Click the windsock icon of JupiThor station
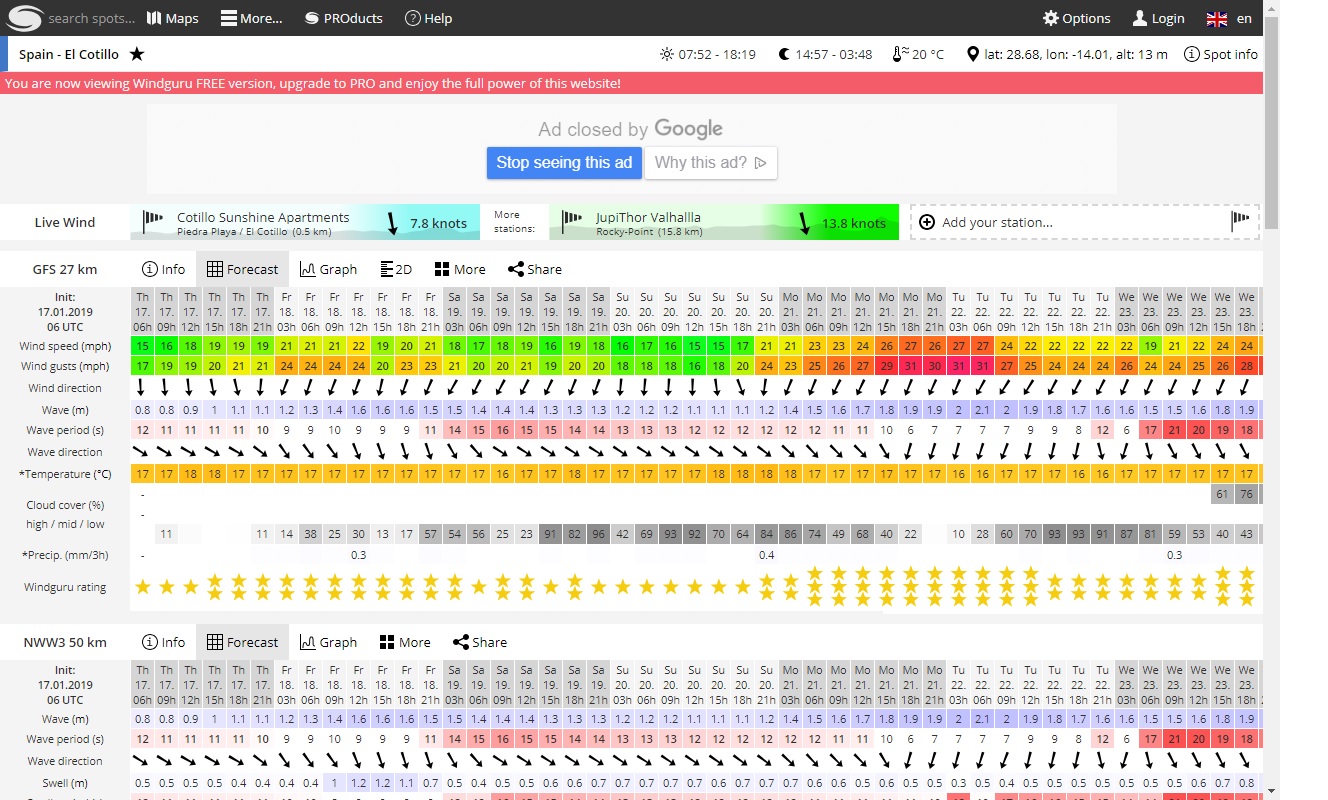 pos(572,219)
